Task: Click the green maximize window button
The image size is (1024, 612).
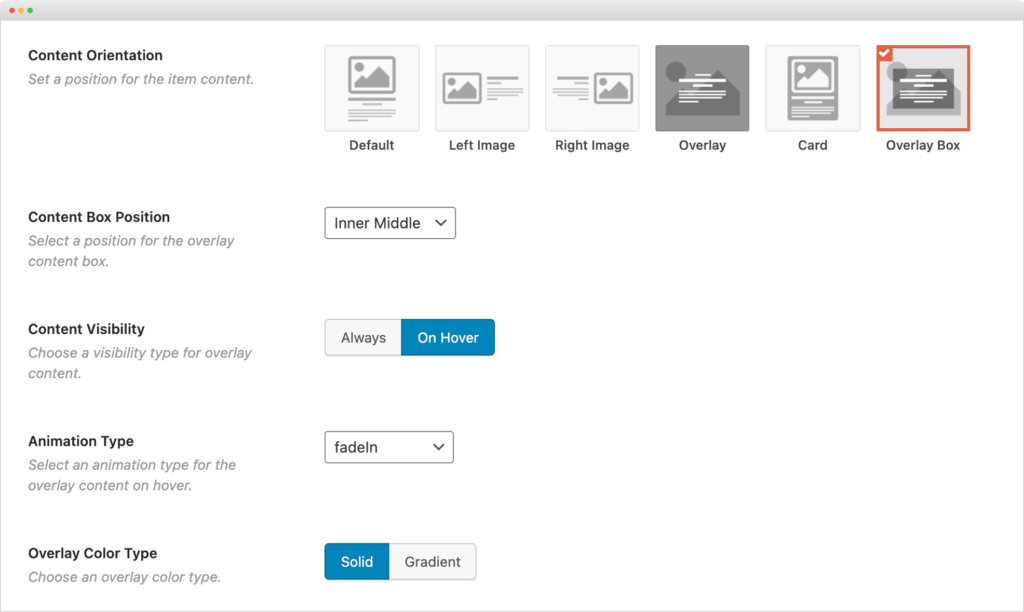Action: (30, 10)
